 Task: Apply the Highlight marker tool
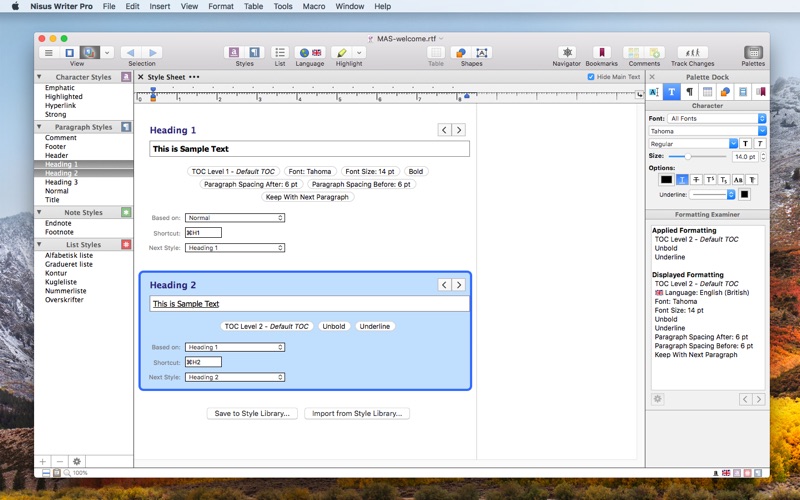tap(342, 53)
